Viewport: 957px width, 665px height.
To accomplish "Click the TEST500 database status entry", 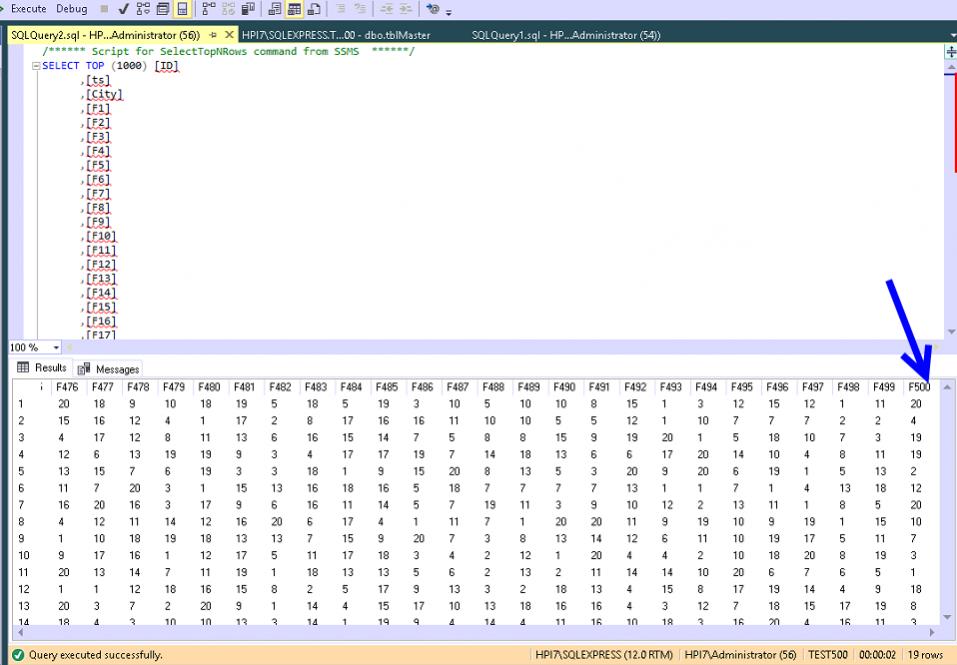I will click(x=828, y=655).
